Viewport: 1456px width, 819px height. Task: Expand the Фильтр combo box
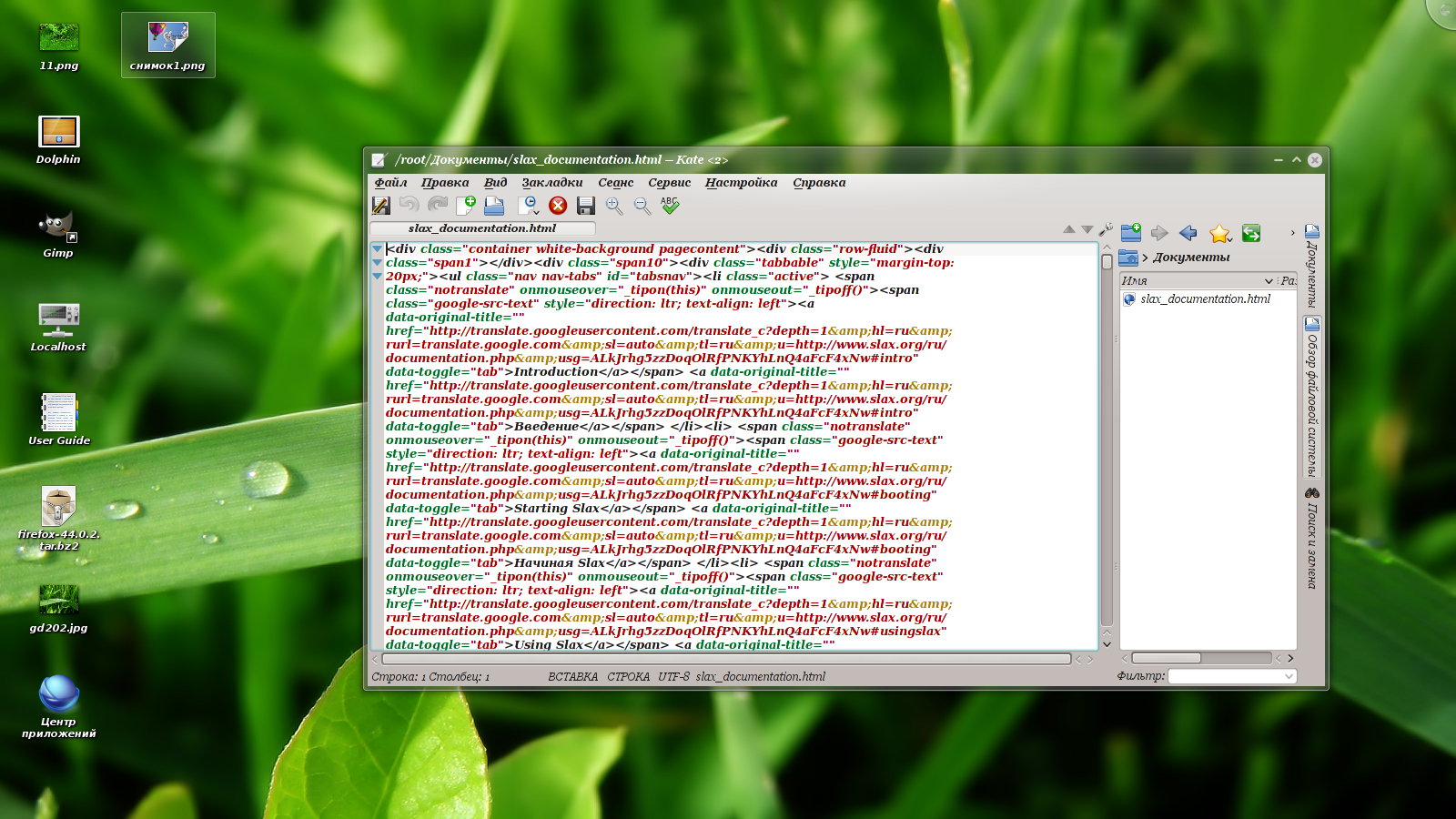tap(1288, 676)
